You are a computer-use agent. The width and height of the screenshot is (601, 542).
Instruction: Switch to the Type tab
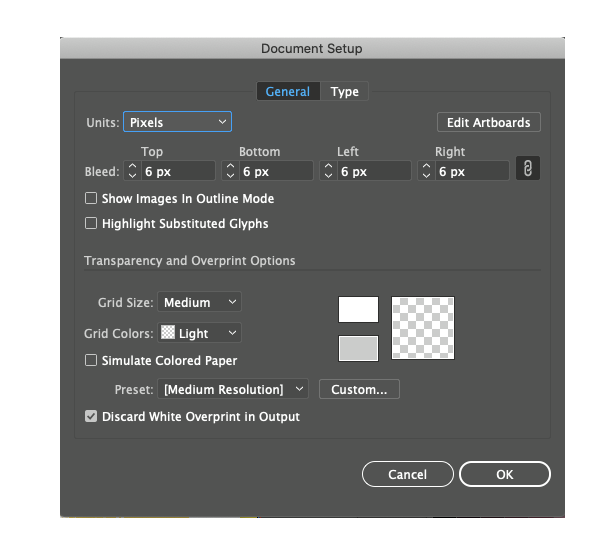(x=344, y=92)
